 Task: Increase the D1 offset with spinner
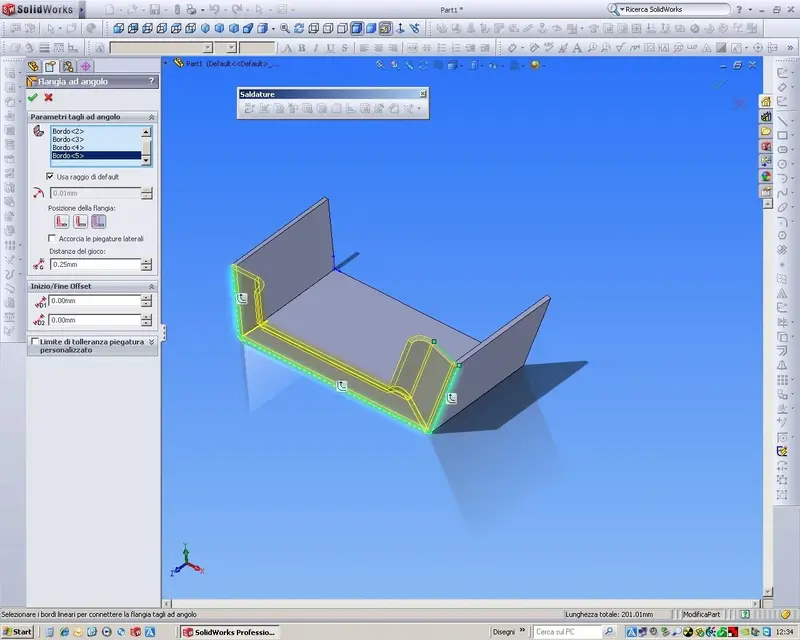coord(146,298)
